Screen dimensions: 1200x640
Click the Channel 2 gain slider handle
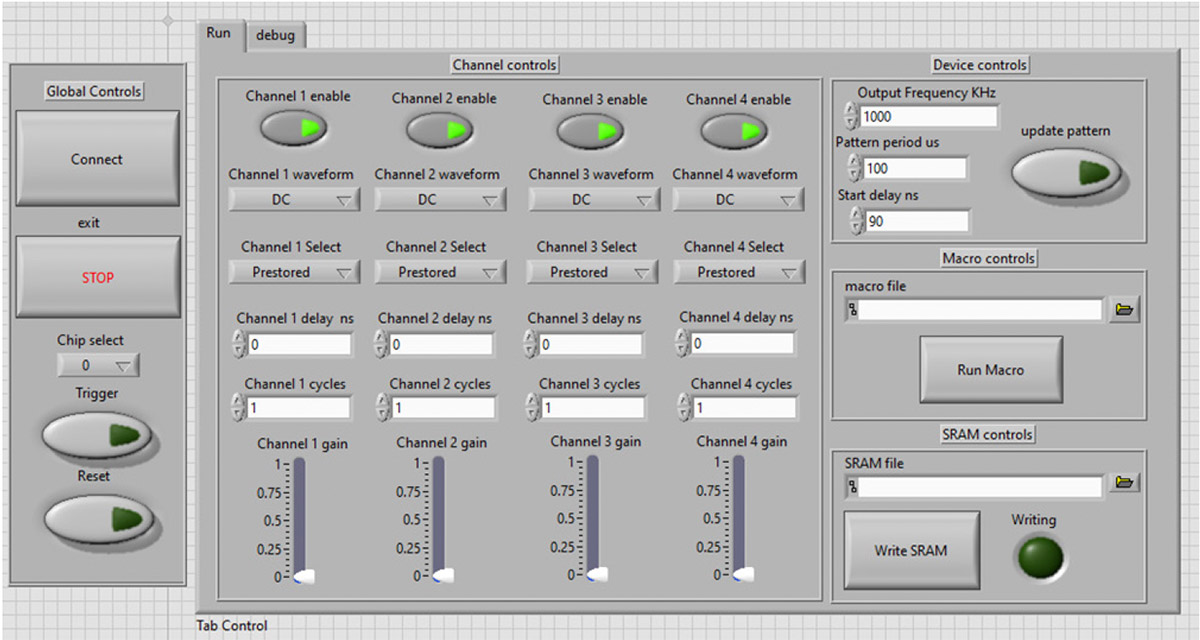pos(442,576)
